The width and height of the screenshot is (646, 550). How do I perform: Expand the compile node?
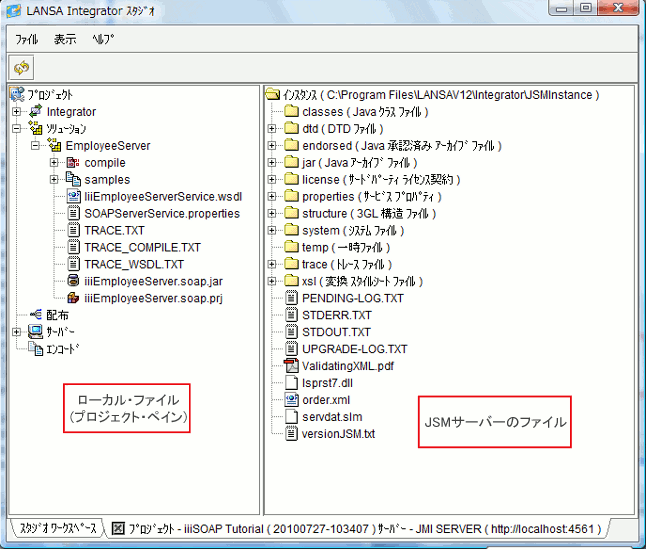pos(54,163)
